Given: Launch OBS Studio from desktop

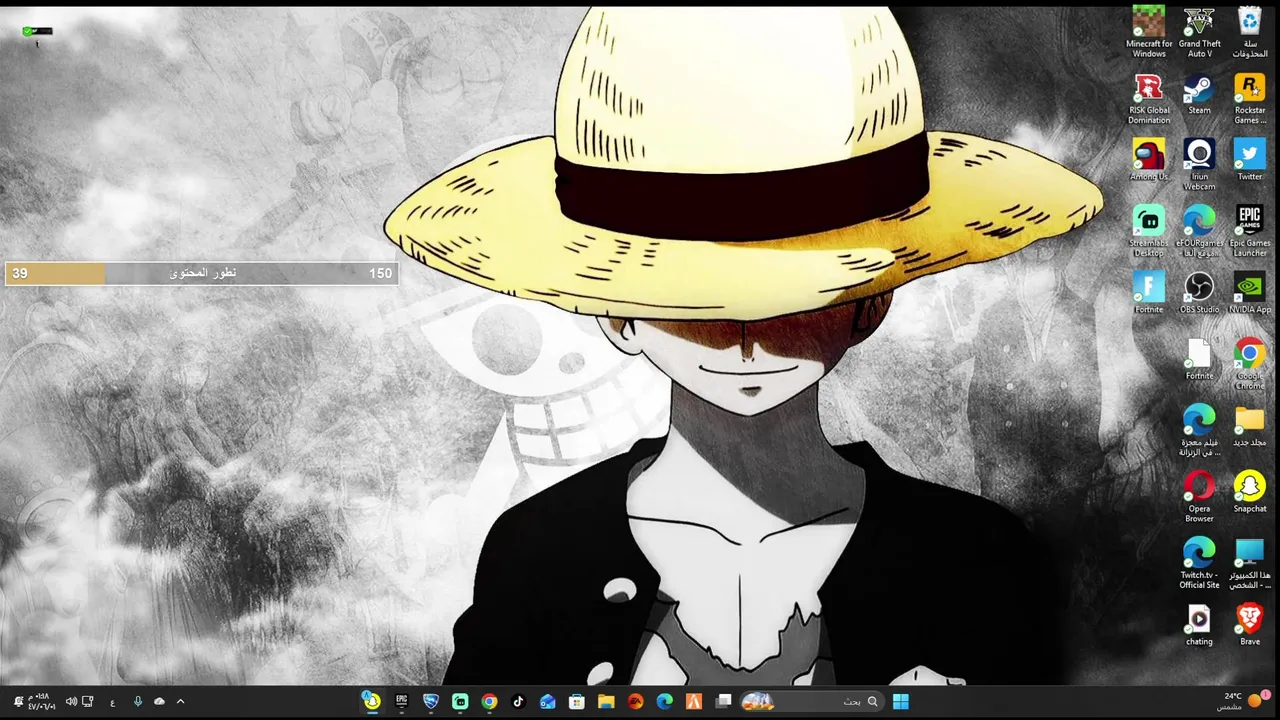Looking at the screenshot, I should click(1199, 293).
